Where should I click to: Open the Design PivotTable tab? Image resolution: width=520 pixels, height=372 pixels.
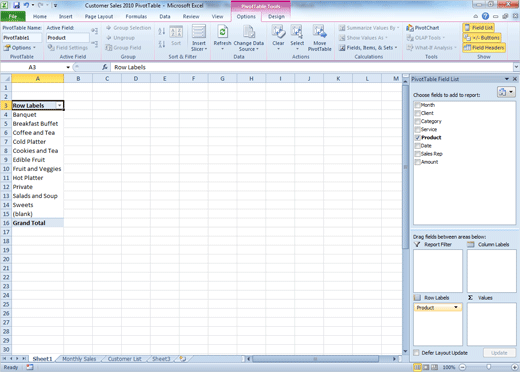(x=276, y=16)
